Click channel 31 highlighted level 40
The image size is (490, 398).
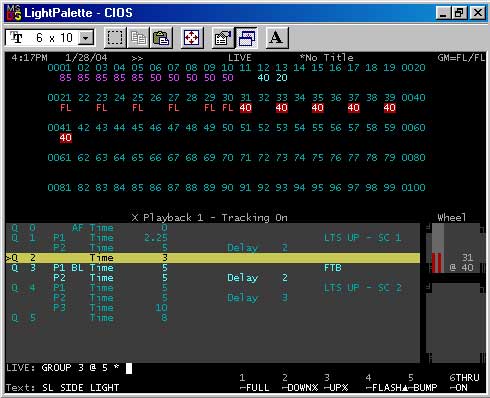coord(246,108)
